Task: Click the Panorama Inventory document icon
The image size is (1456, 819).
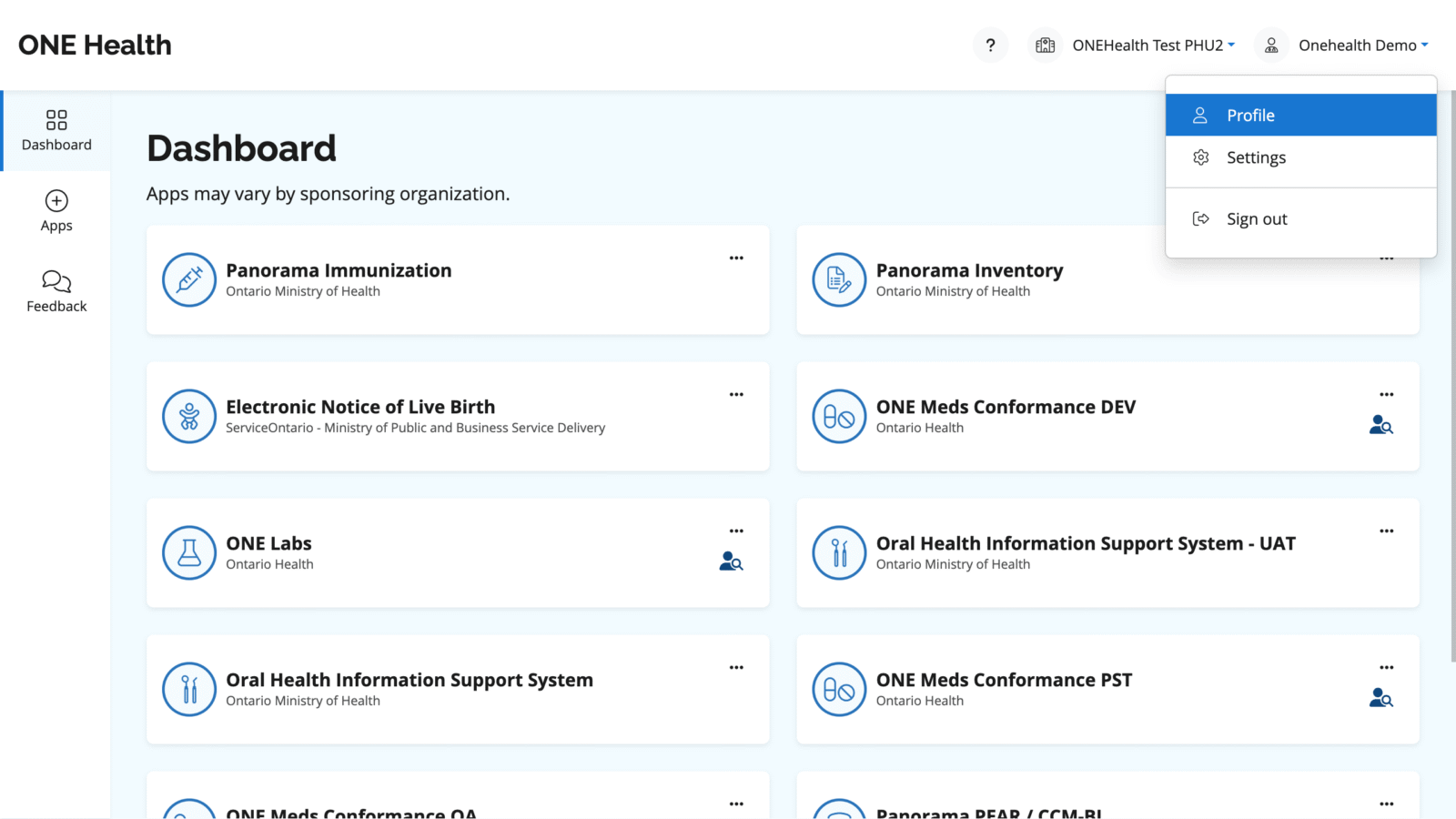Action: coord(839,279)
